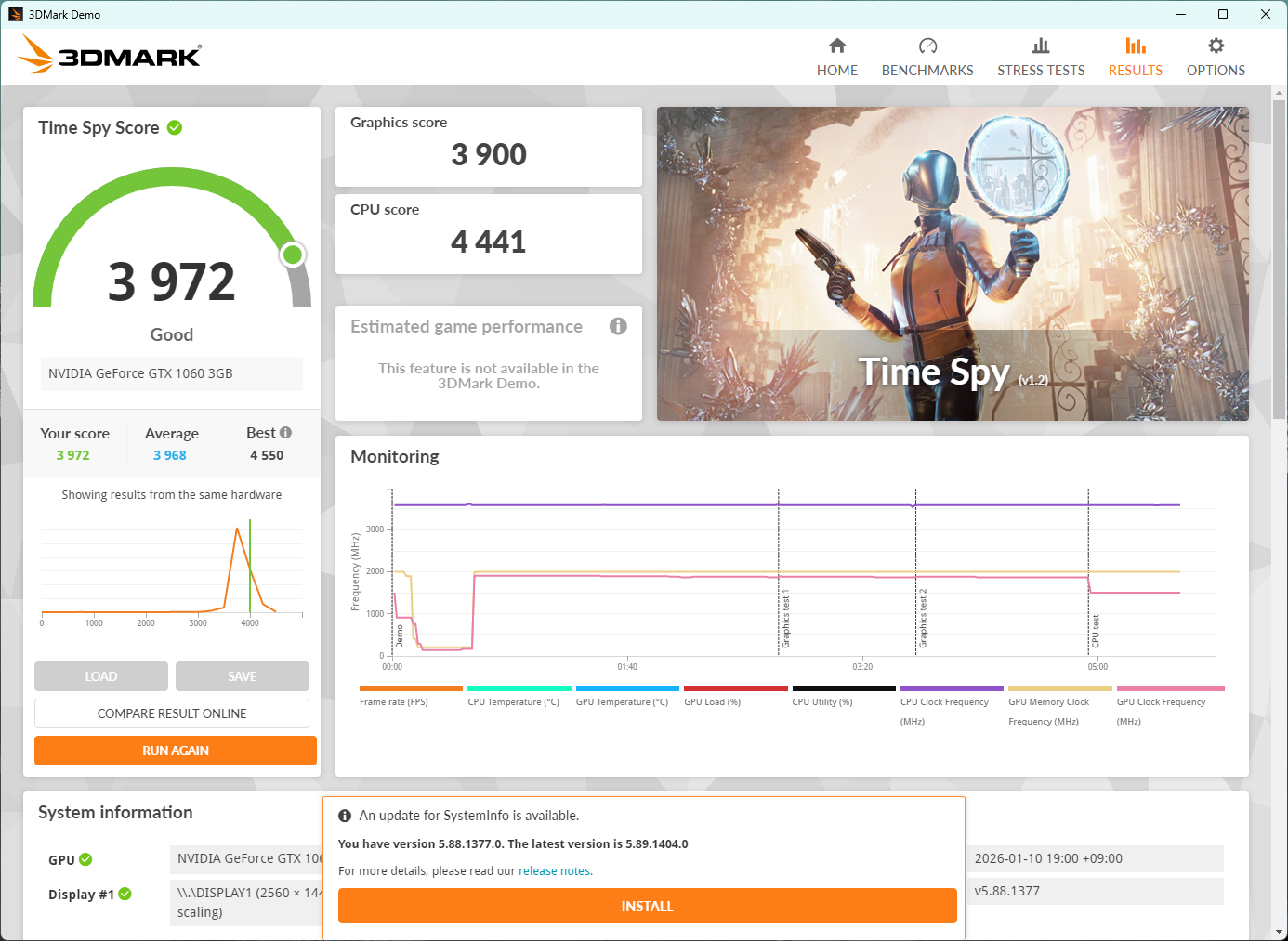Viewport: 1288px width, 941px height.
Task: Click the GPU green checkmark icon
Action: 85,859
